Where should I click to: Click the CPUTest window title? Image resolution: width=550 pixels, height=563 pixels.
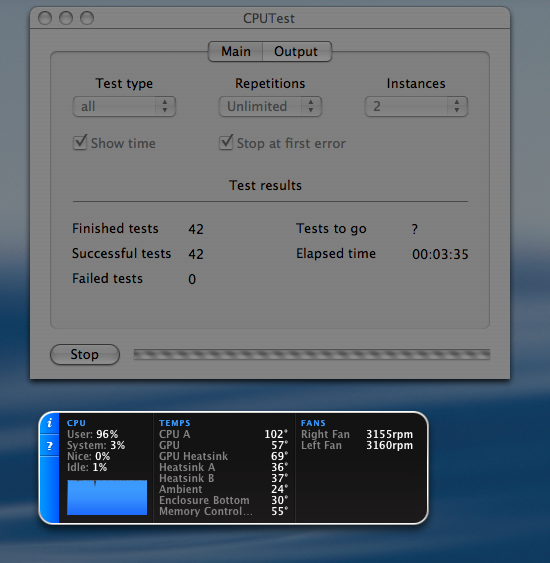(269, 18)
